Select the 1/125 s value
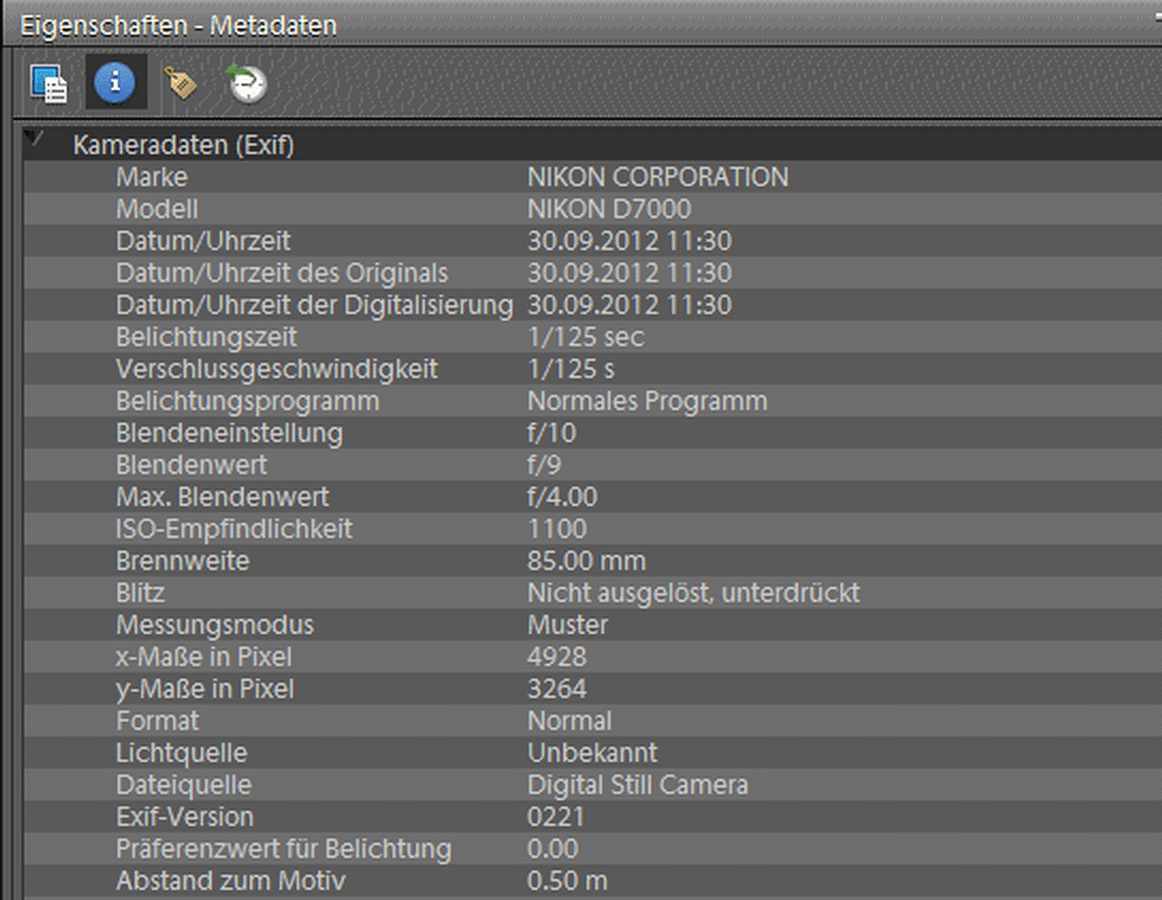Image resolution: width=1162 pixels, height=900 pixels. 571,369
